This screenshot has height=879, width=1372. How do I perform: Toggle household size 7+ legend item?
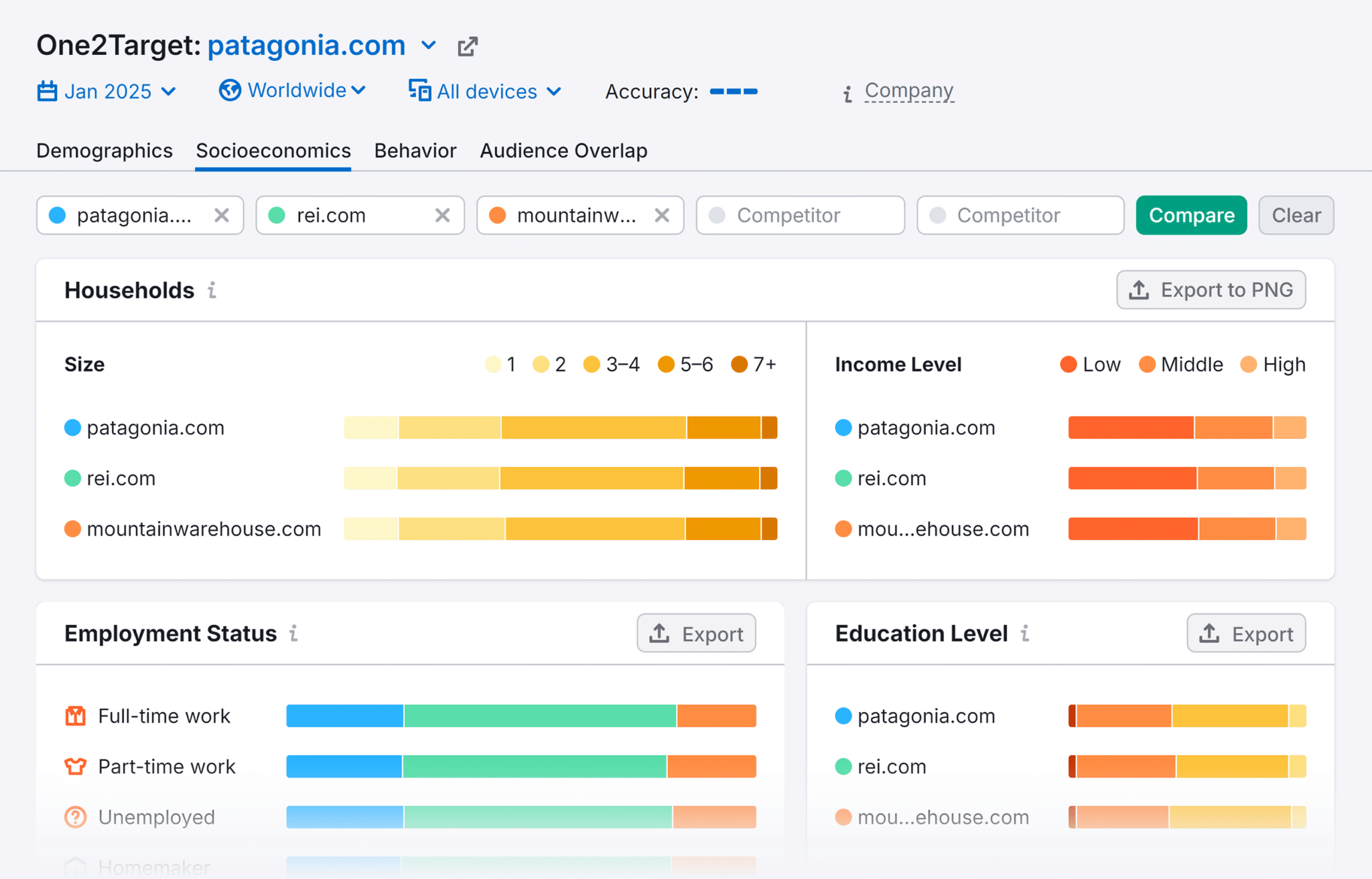(754, 364)
